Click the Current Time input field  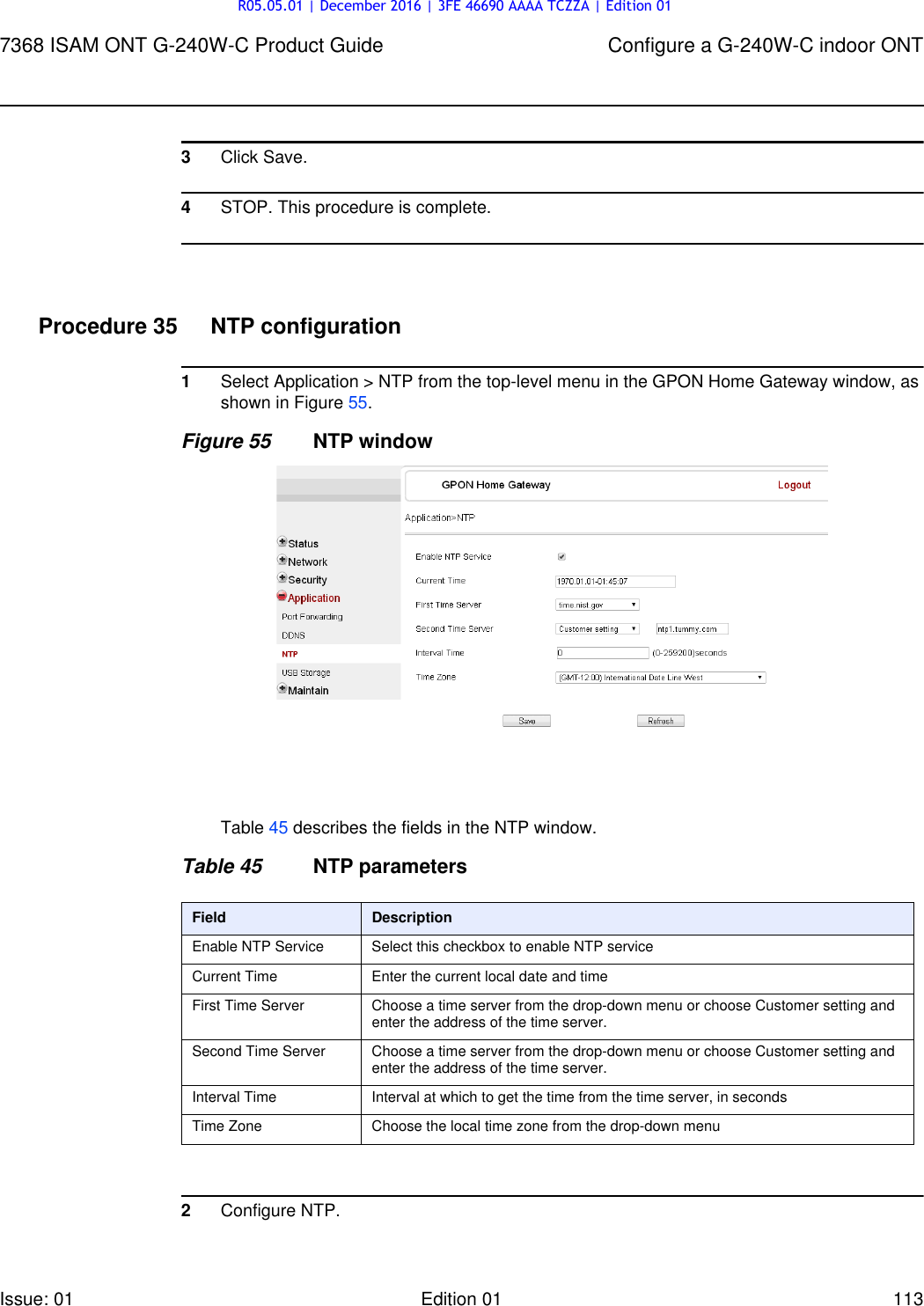coord(614,580)
